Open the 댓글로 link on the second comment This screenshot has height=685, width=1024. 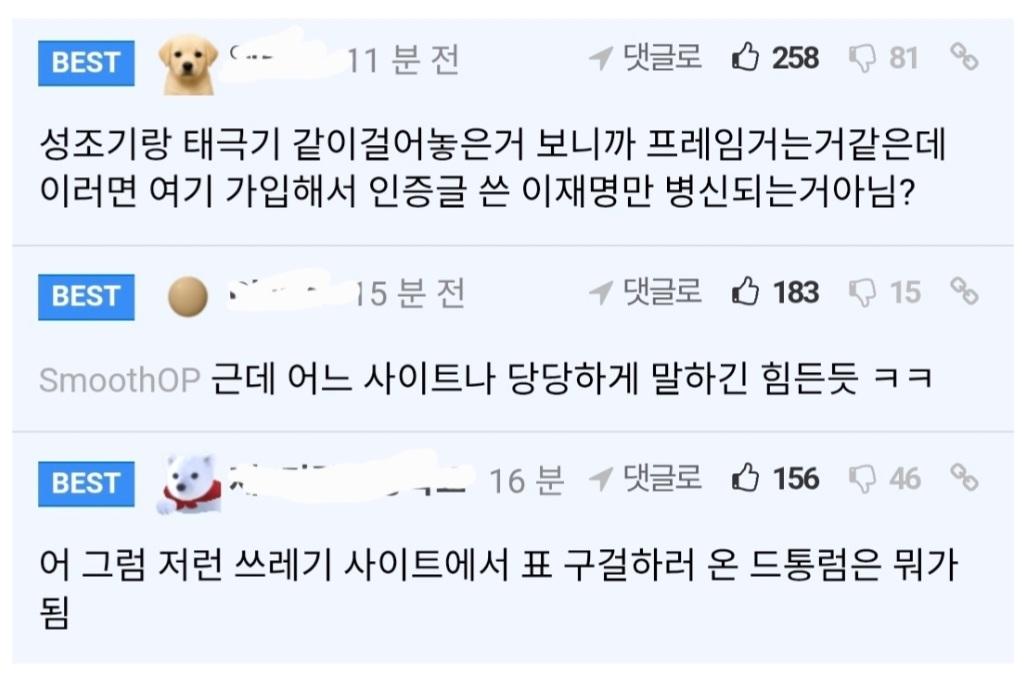(x=662, y=294)
